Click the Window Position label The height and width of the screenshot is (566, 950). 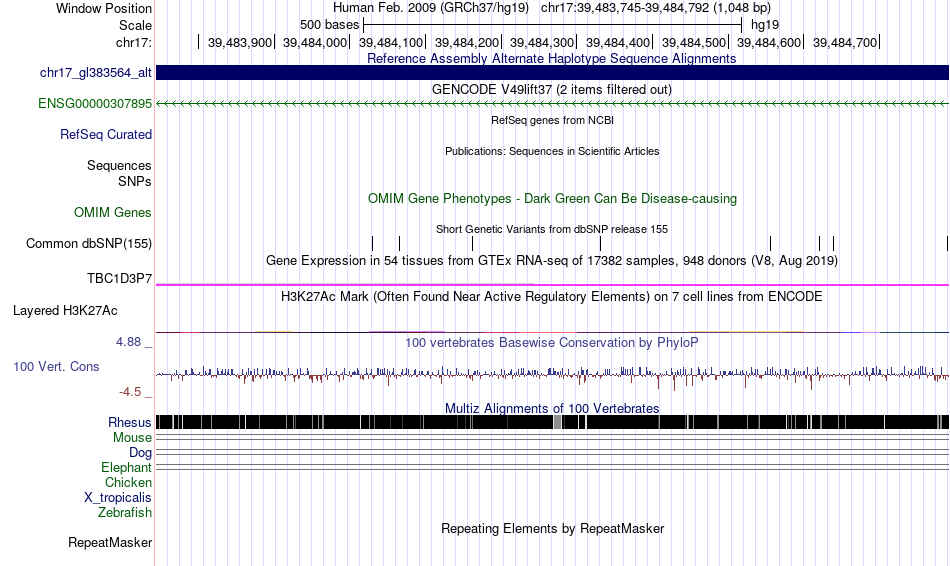104,8
